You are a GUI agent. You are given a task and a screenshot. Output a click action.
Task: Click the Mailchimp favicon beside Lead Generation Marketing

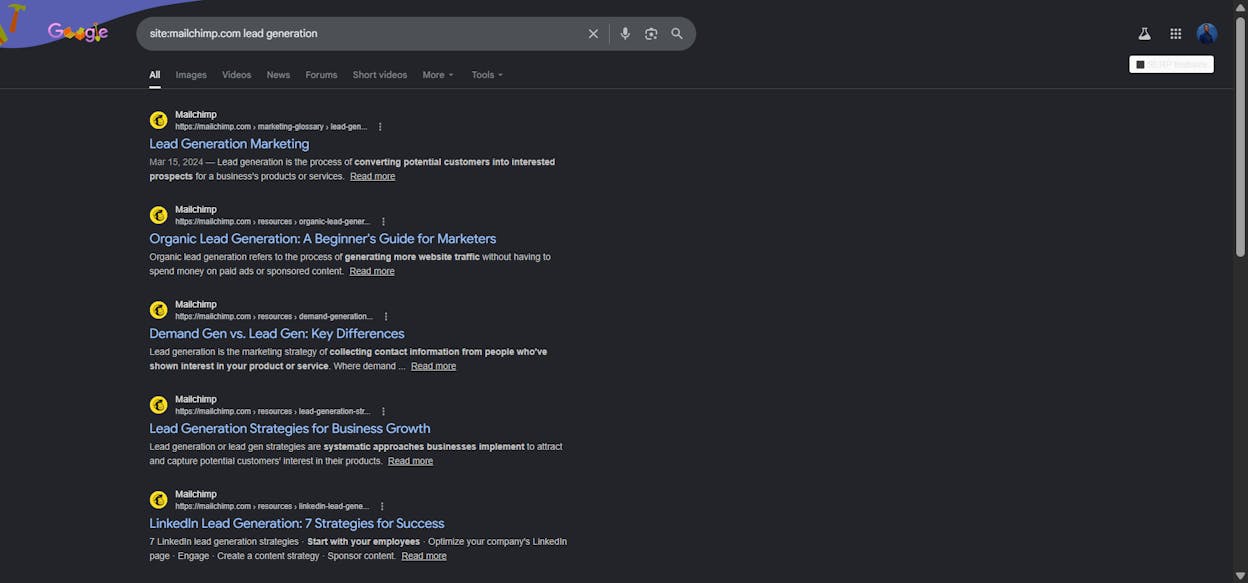coord(158,120)
